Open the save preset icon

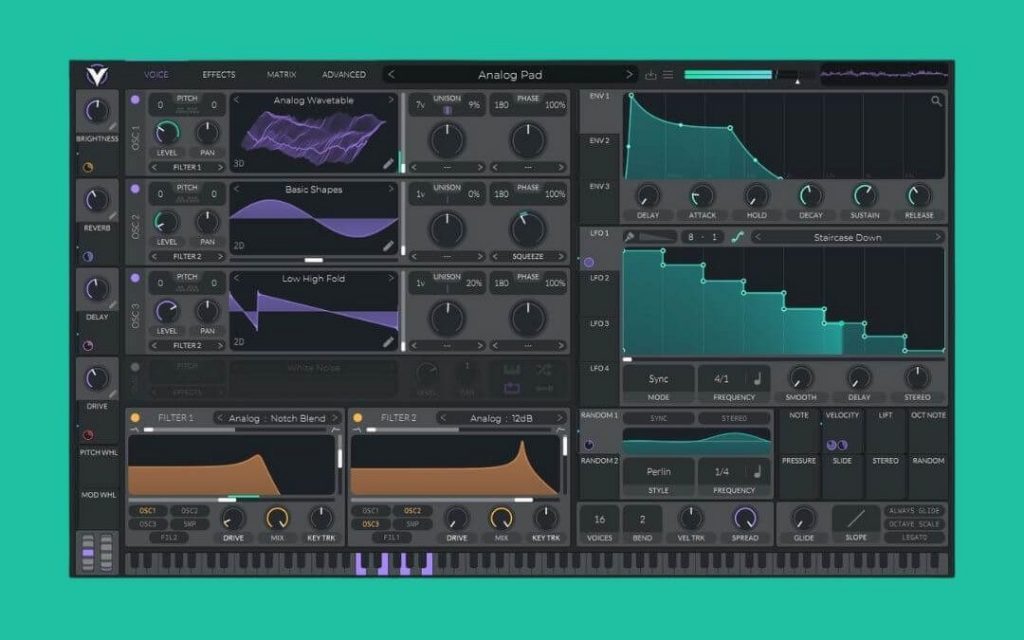651,73
